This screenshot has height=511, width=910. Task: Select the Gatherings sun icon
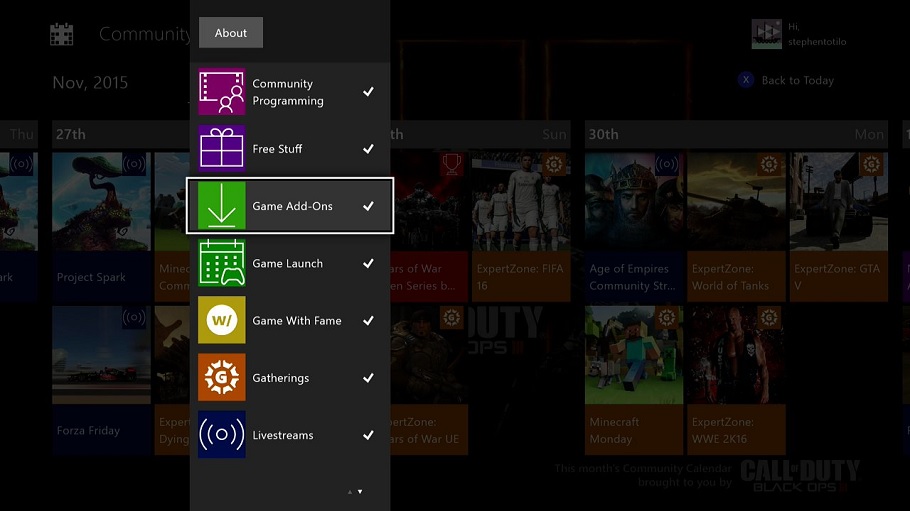click(x=222, y=377)
